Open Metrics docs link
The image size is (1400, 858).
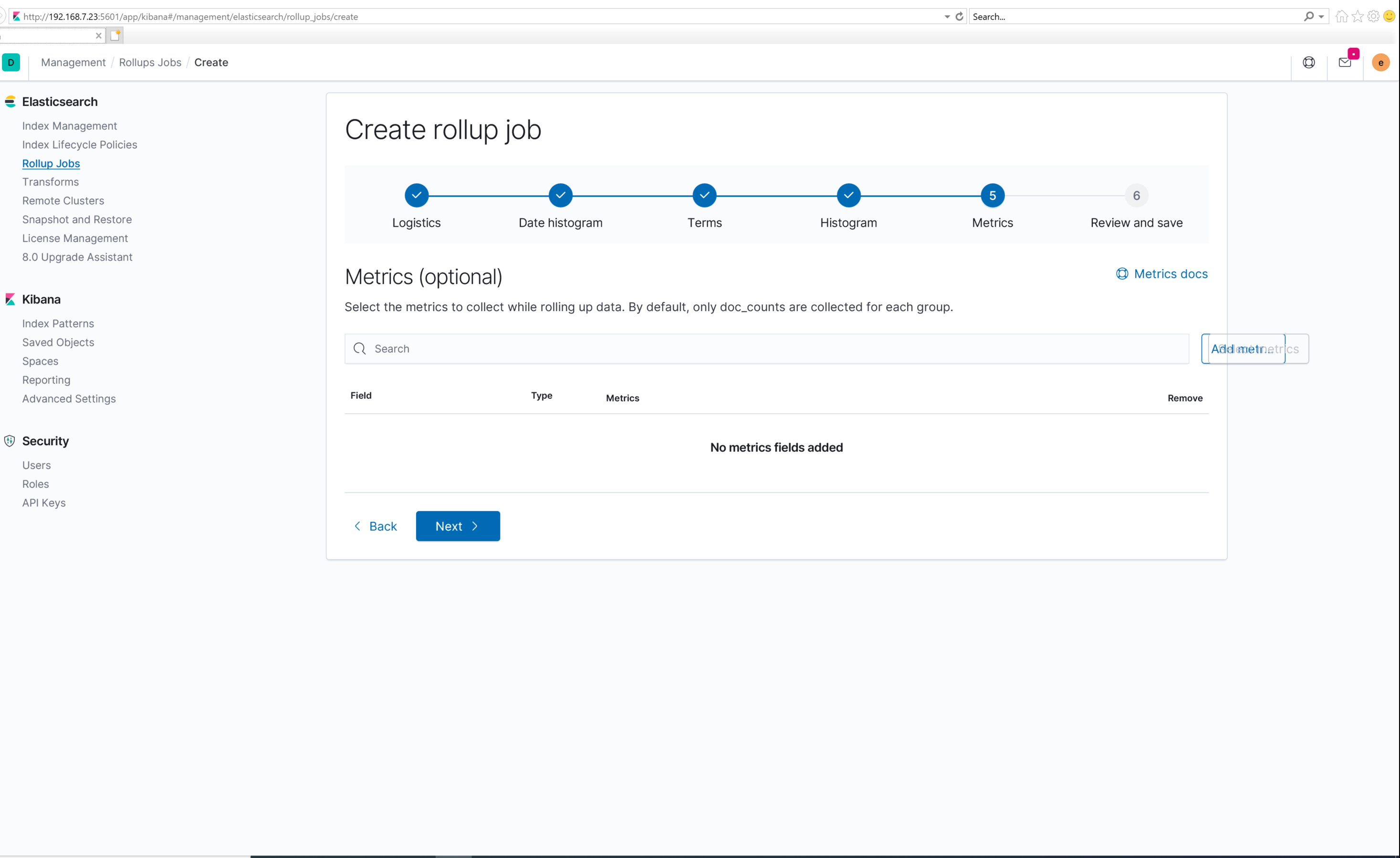(1162, 274)
